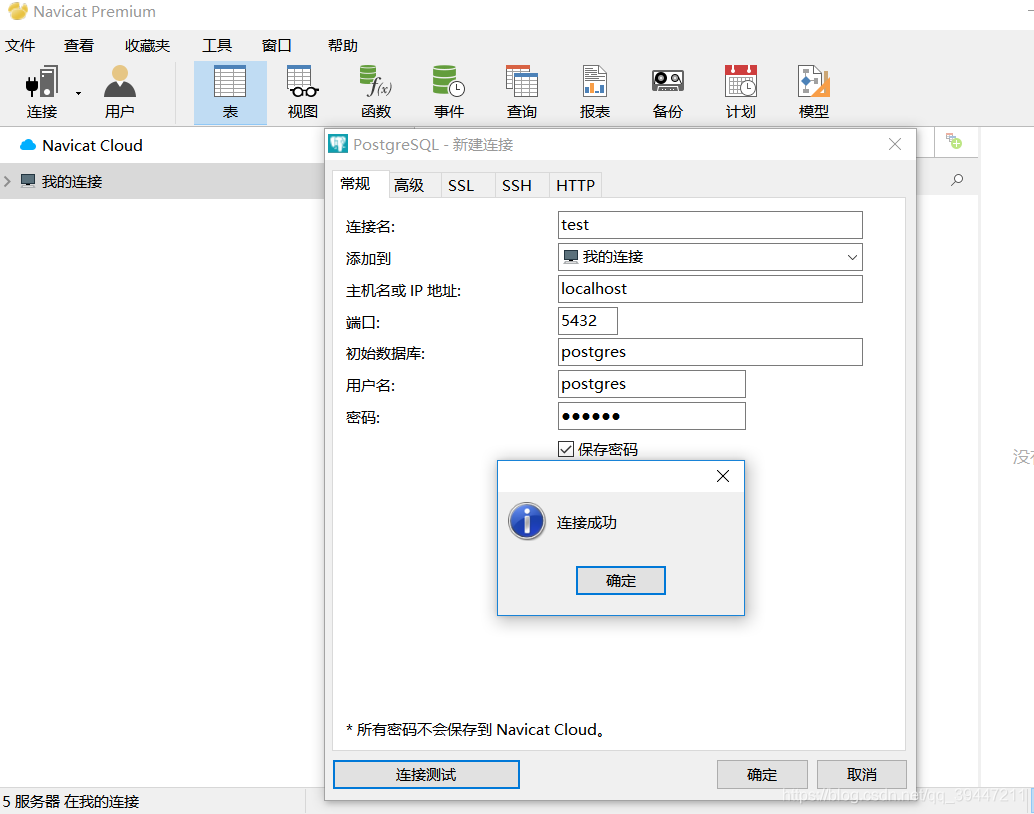Image resolution: width=1034 pixels, height=814 pixels.
Task: Click the PostgreSQL elephant dialog icon
Action: point(338,144)
